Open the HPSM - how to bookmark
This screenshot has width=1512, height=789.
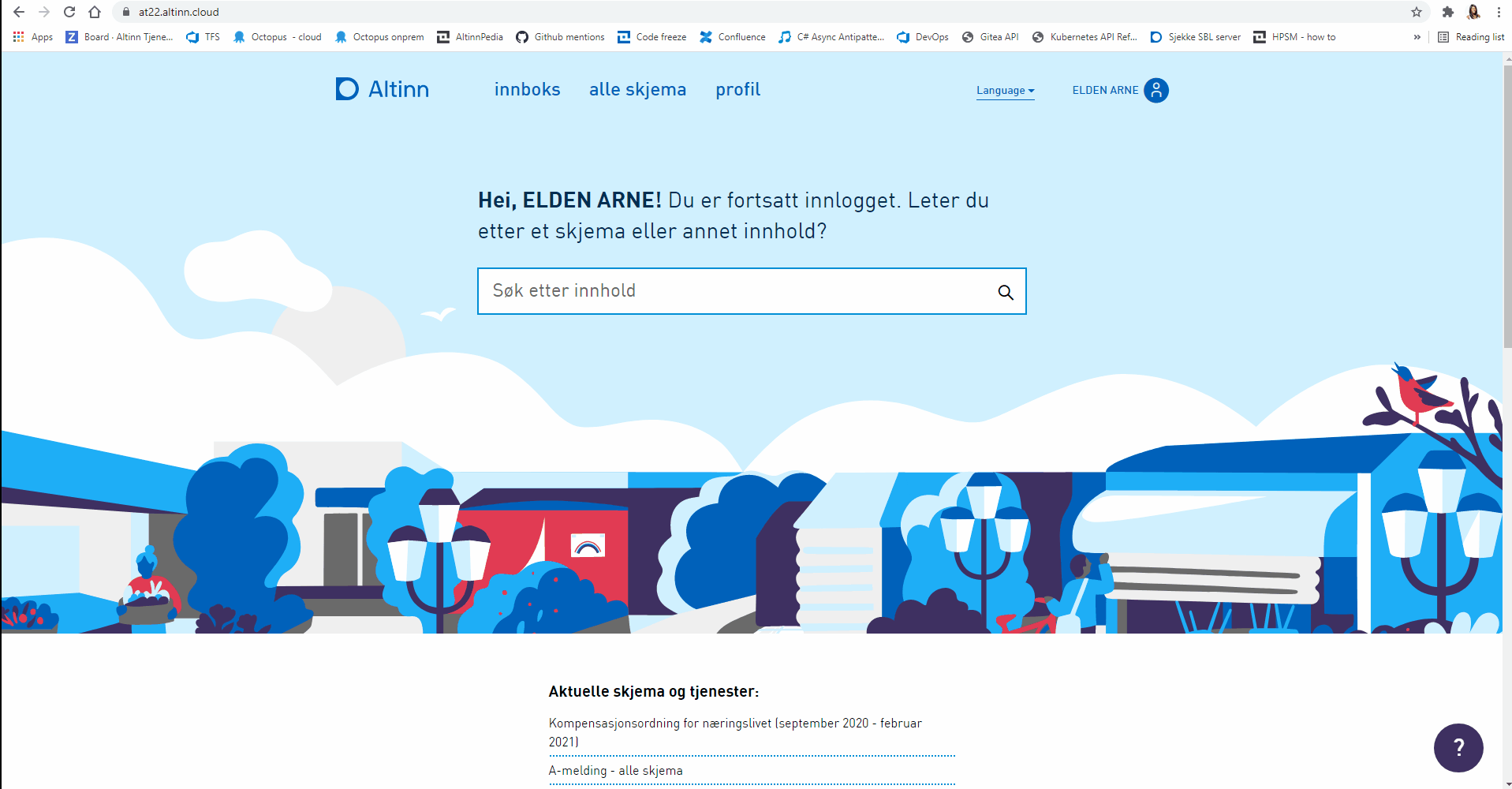[1294, 37]
